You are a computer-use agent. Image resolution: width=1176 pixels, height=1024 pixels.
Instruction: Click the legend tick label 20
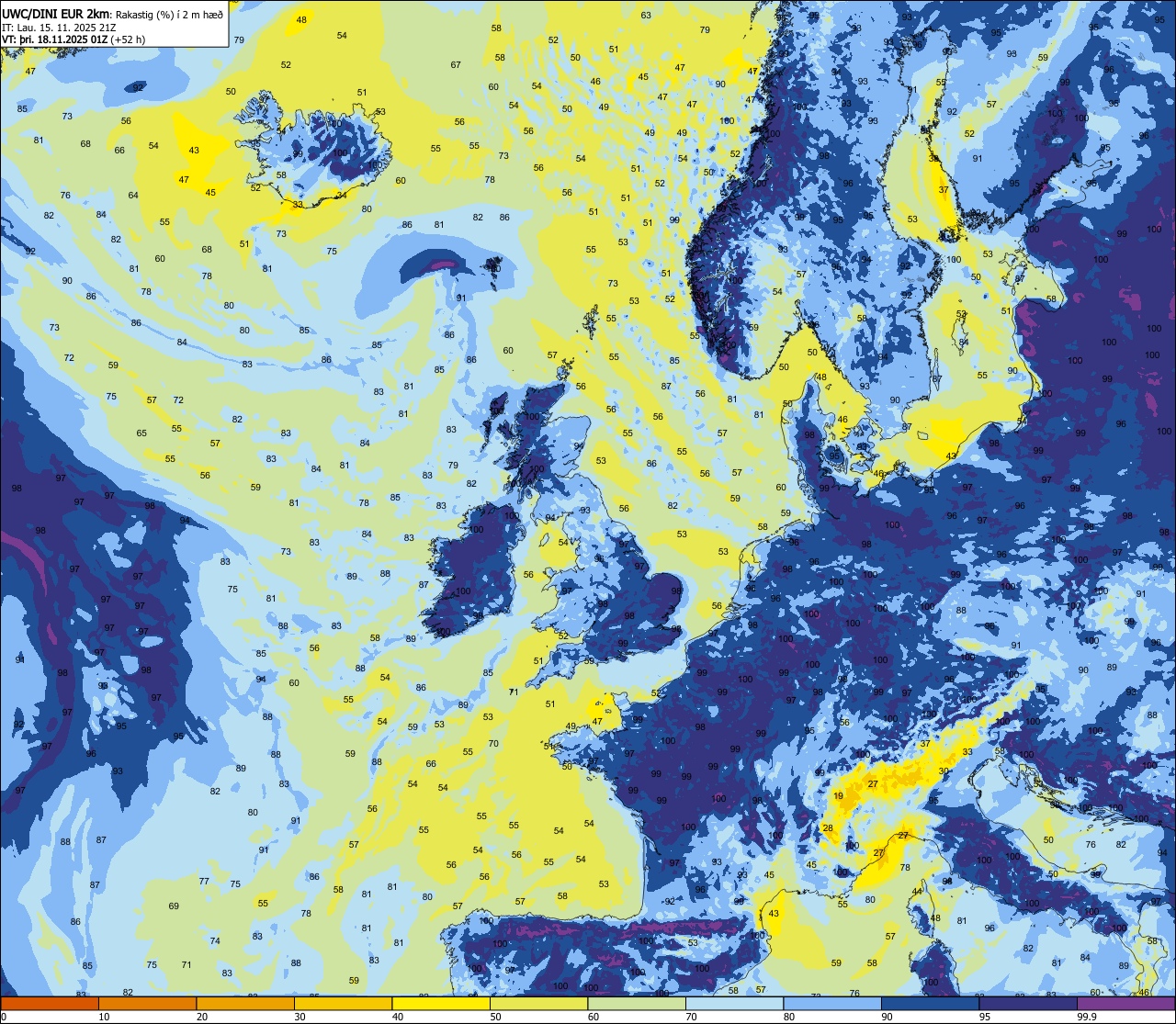[201, 1017]
